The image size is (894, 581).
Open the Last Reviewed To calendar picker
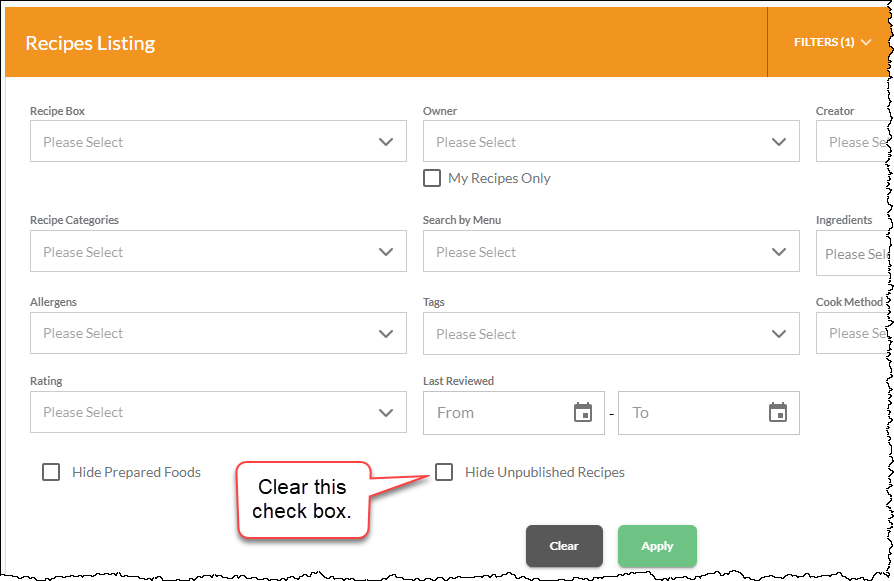point(778,412)
